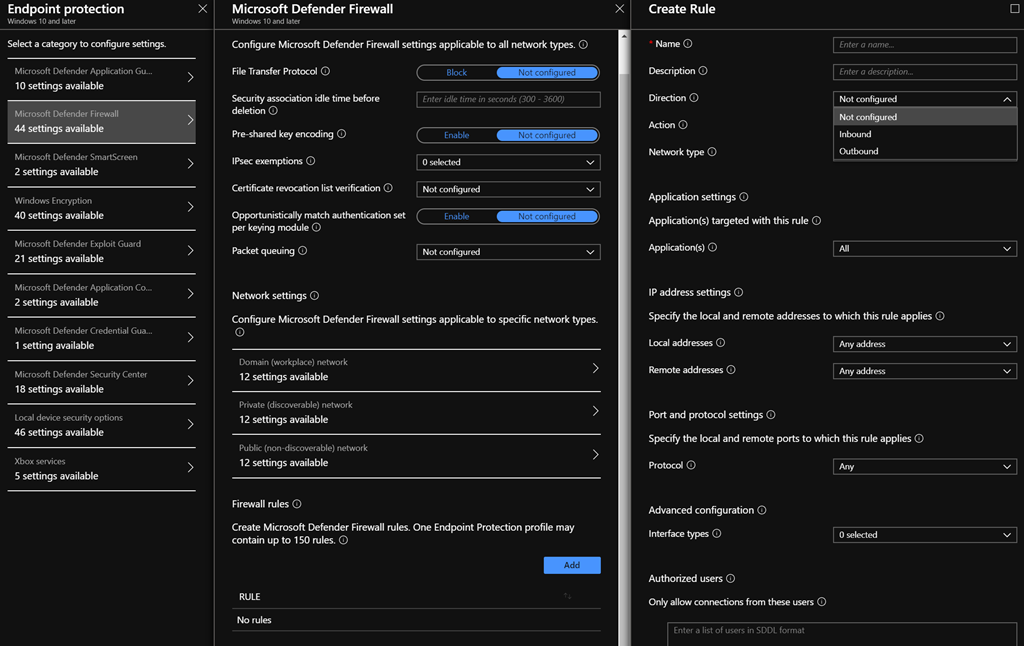This screenshot has height=646, width=1024.
Task: Click info icon next to Authorized users
Action: pos(731,578)
